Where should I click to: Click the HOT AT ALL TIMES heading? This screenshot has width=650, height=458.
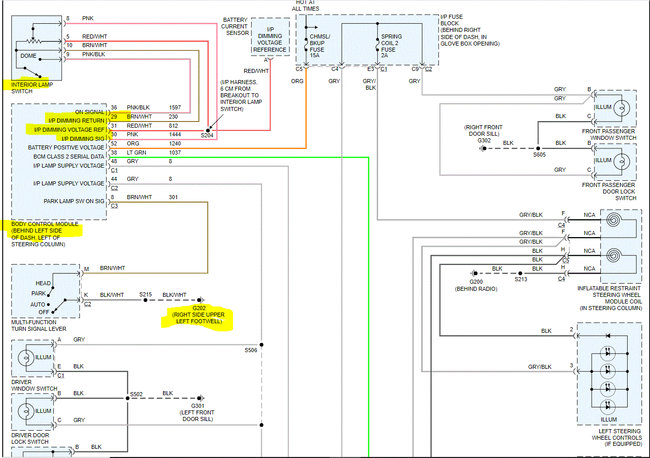pyautogui.click(x=306, y=5)
